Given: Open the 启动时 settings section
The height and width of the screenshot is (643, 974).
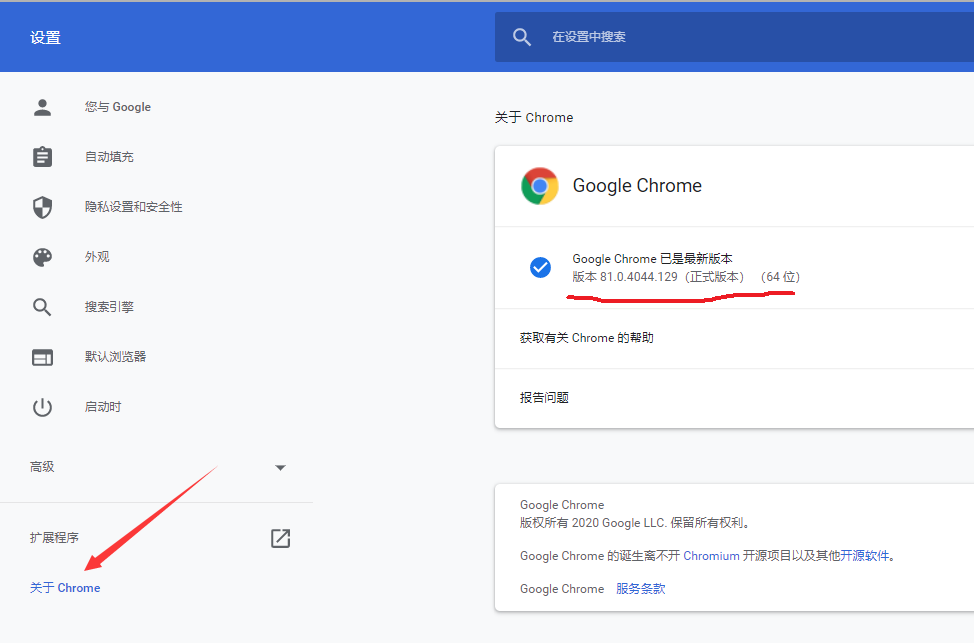Looking at the screenshot, I should click(103, 407).
